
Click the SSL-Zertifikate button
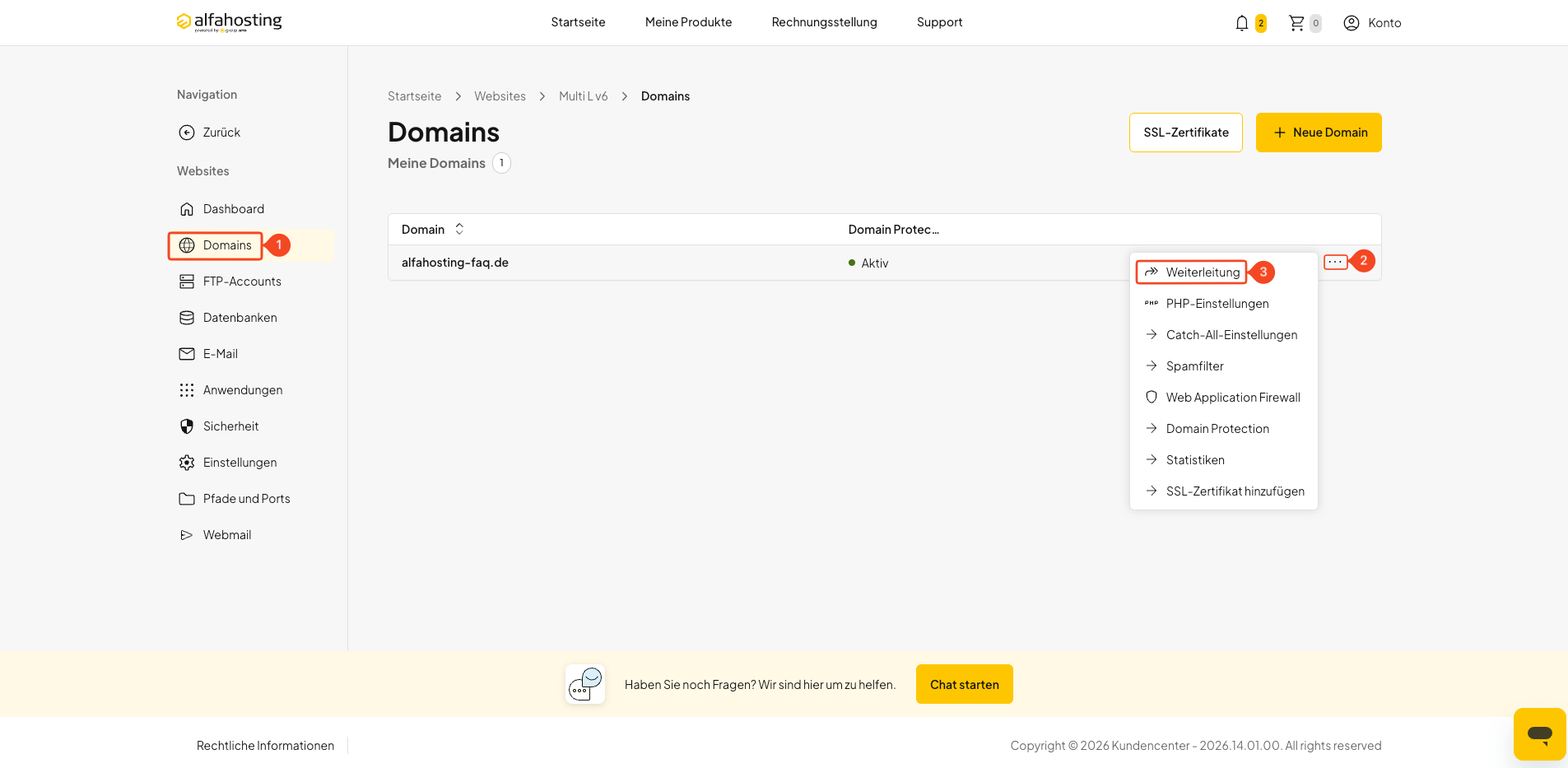coord(1186,133)
